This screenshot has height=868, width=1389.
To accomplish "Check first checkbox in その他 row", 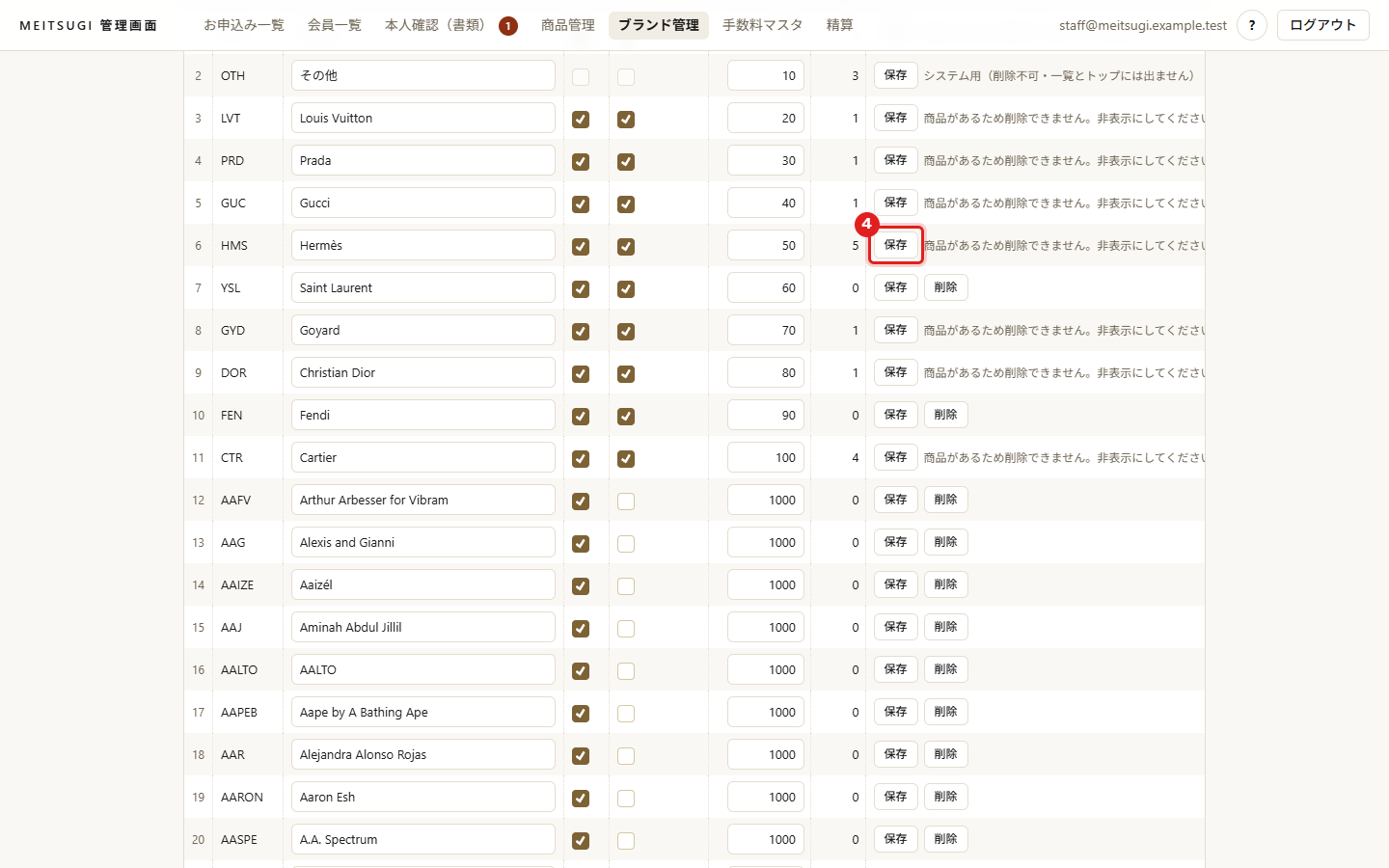I will click(581, 77).
